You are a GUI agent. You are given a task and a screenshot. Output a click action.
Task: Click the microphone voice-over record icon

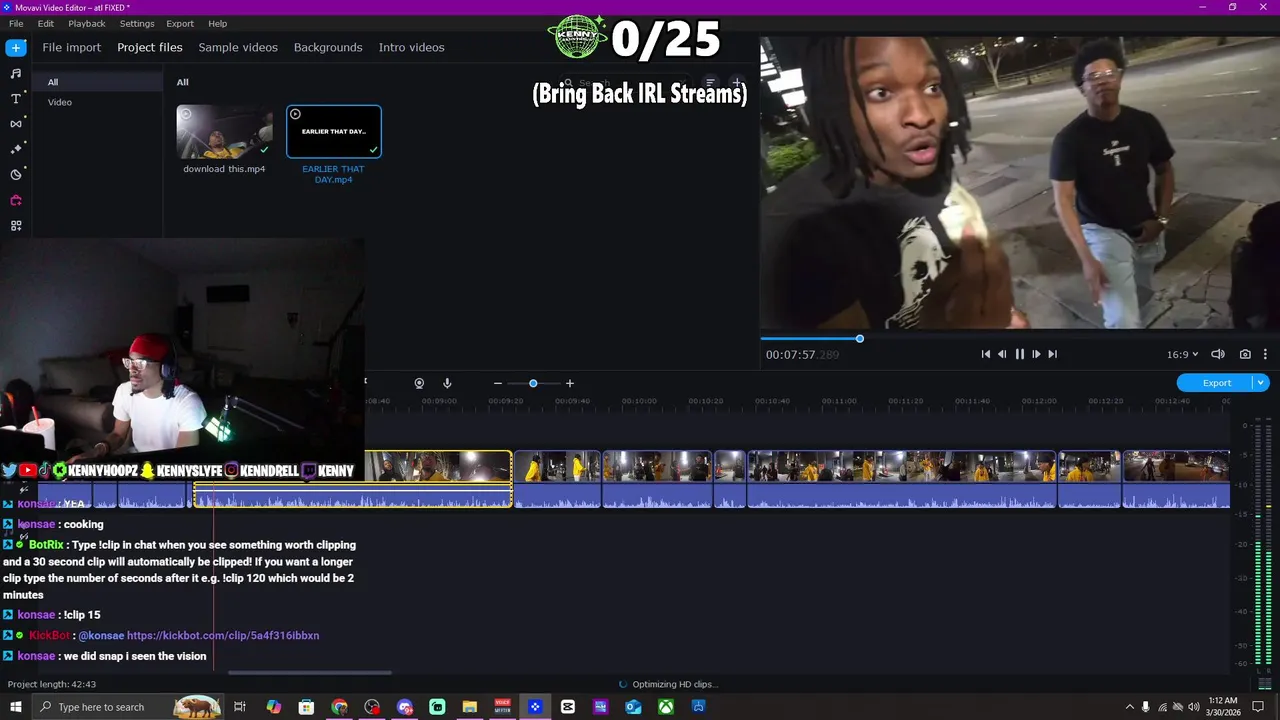[x=447, y=383]
